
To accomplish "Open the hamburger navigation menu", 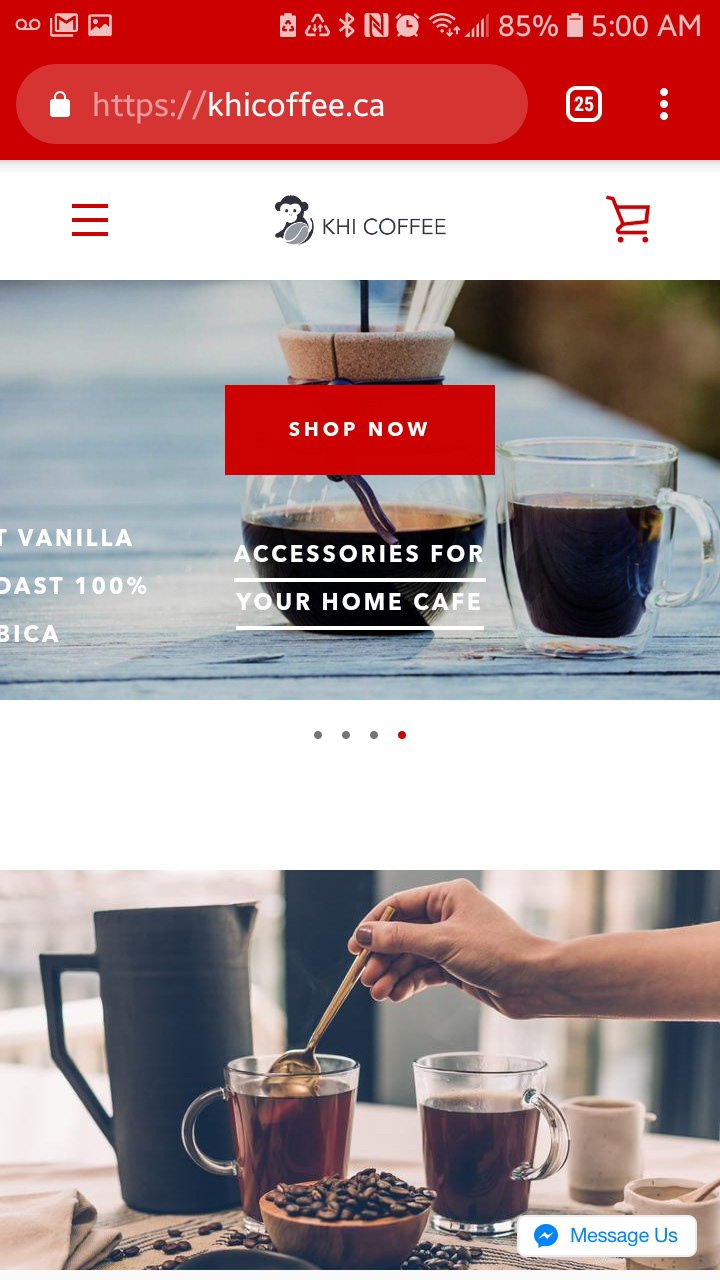I will (90, 220).
